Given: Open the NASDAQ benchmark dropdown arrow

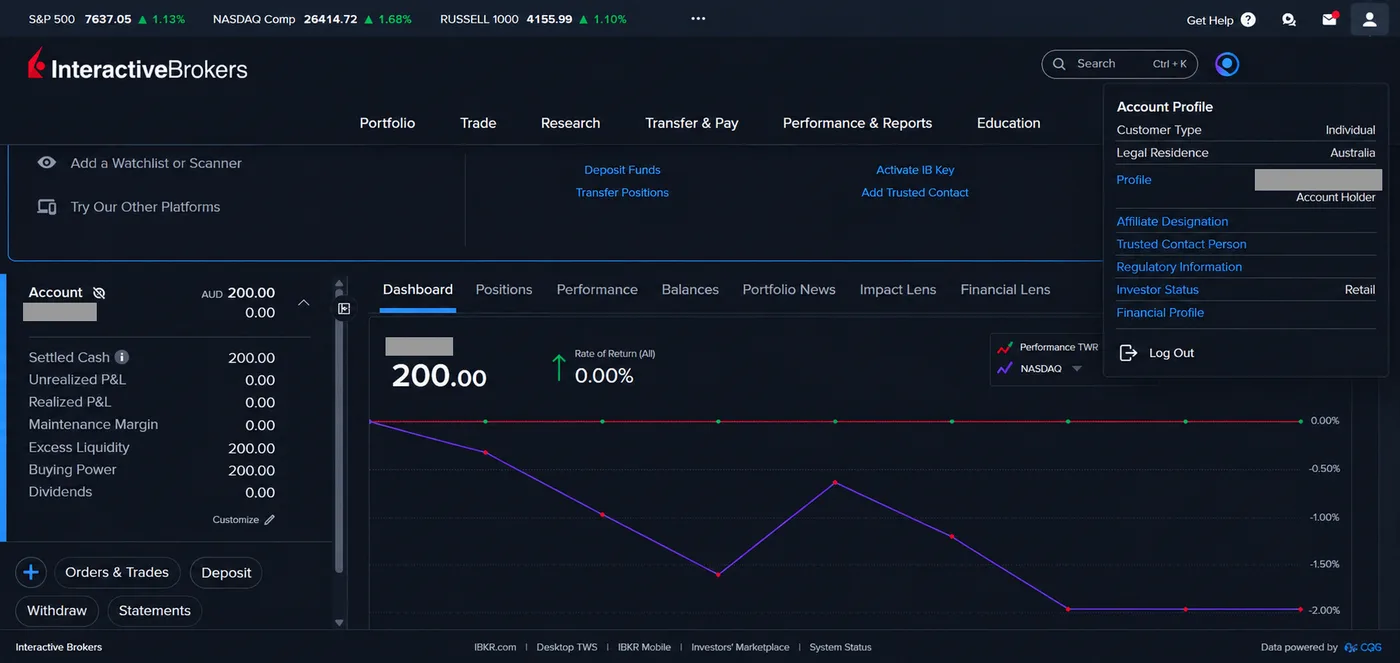Looking at the screenshot, I should coord(1077,369).
